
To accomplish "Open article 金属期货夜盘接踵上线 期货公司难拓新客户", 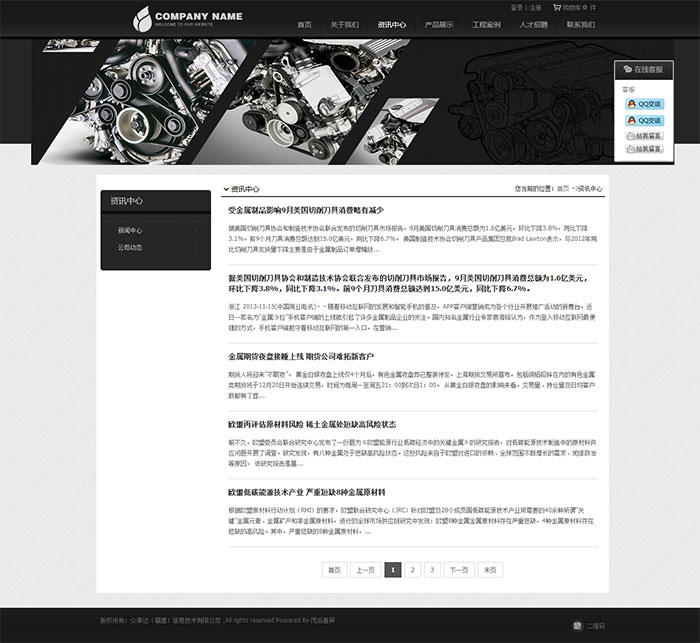I will tap(301, 356).
